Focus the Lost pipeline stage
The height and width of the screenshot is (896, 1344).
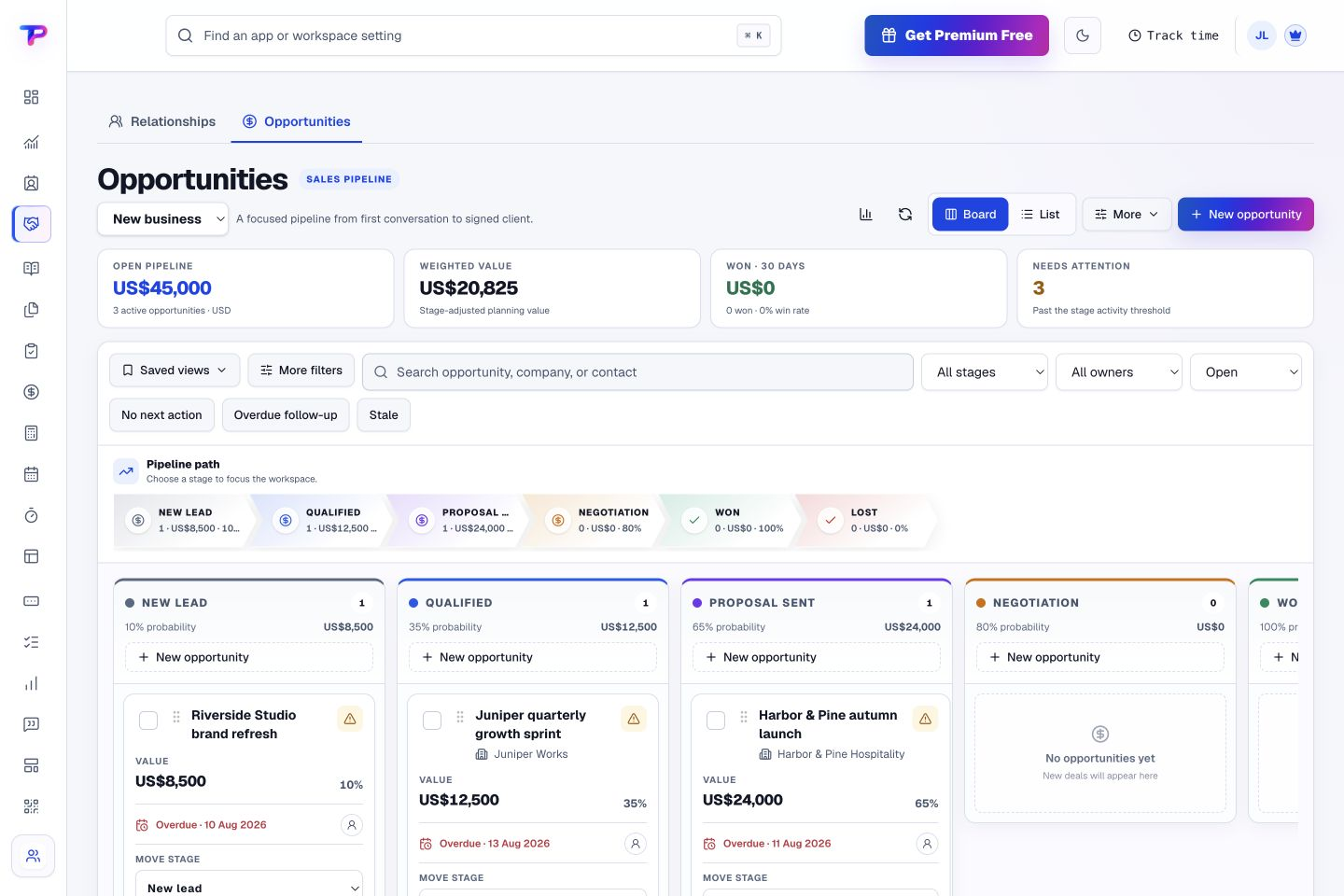[x=868, y=521]
